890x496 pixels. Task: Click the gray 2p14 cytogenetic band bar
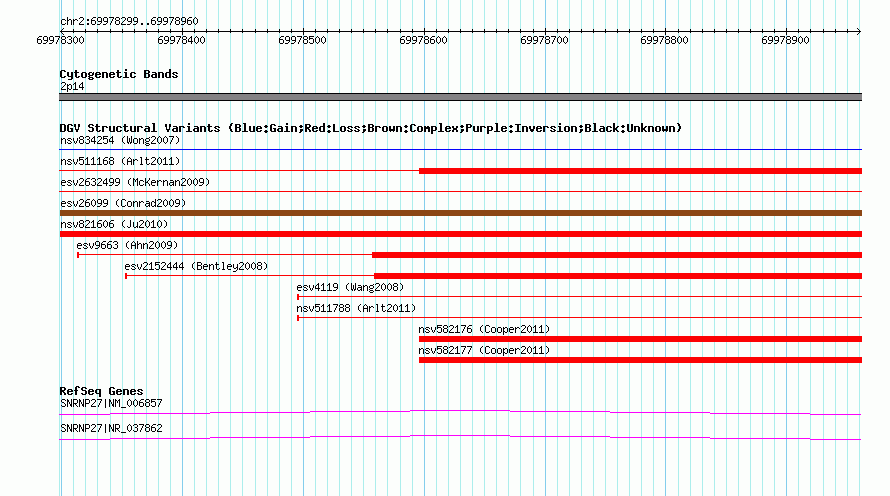[460, 97]
